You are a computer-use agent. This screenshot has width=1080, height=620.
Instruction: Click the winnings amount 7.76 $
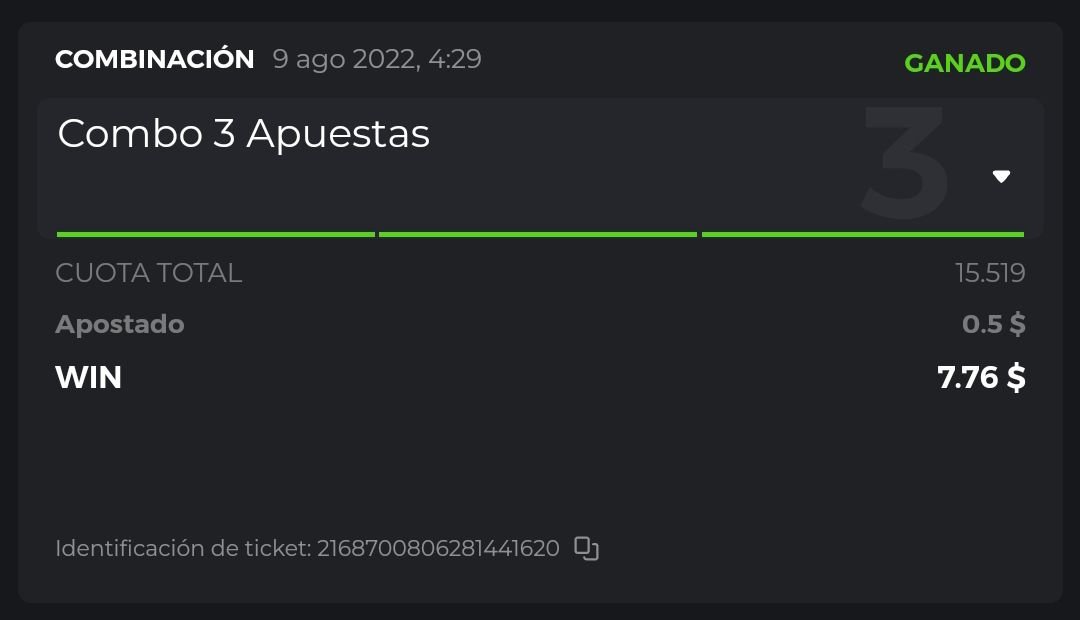(981, 377)
